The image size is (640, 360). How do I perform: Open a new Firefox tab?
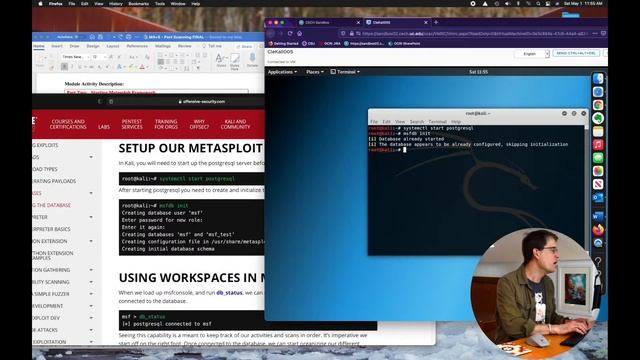coord(436,22)
